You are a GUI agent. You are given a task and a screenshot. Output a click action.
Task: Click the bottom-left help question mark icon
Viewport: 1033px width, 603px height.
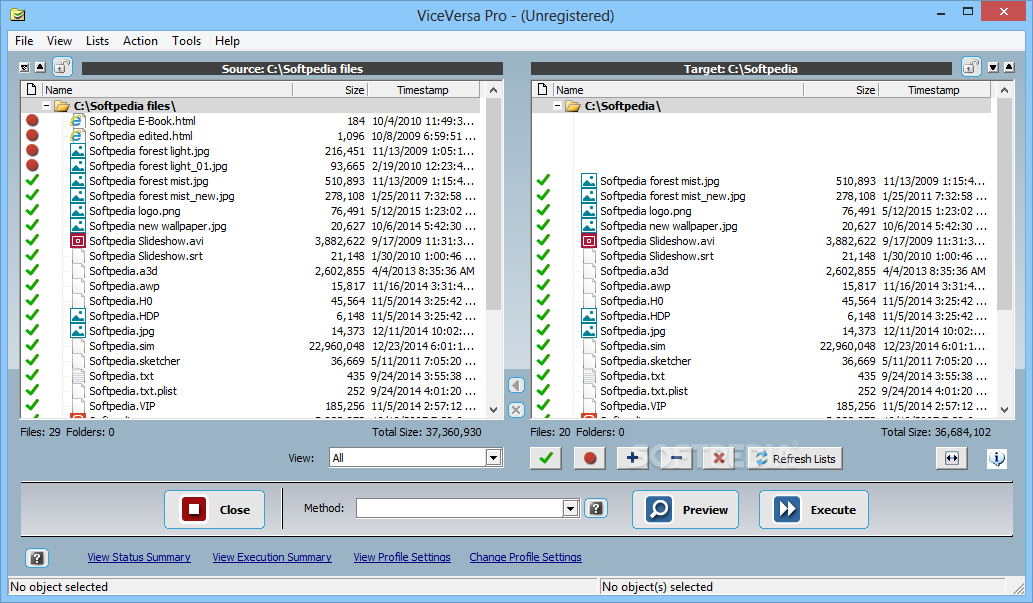37,557
